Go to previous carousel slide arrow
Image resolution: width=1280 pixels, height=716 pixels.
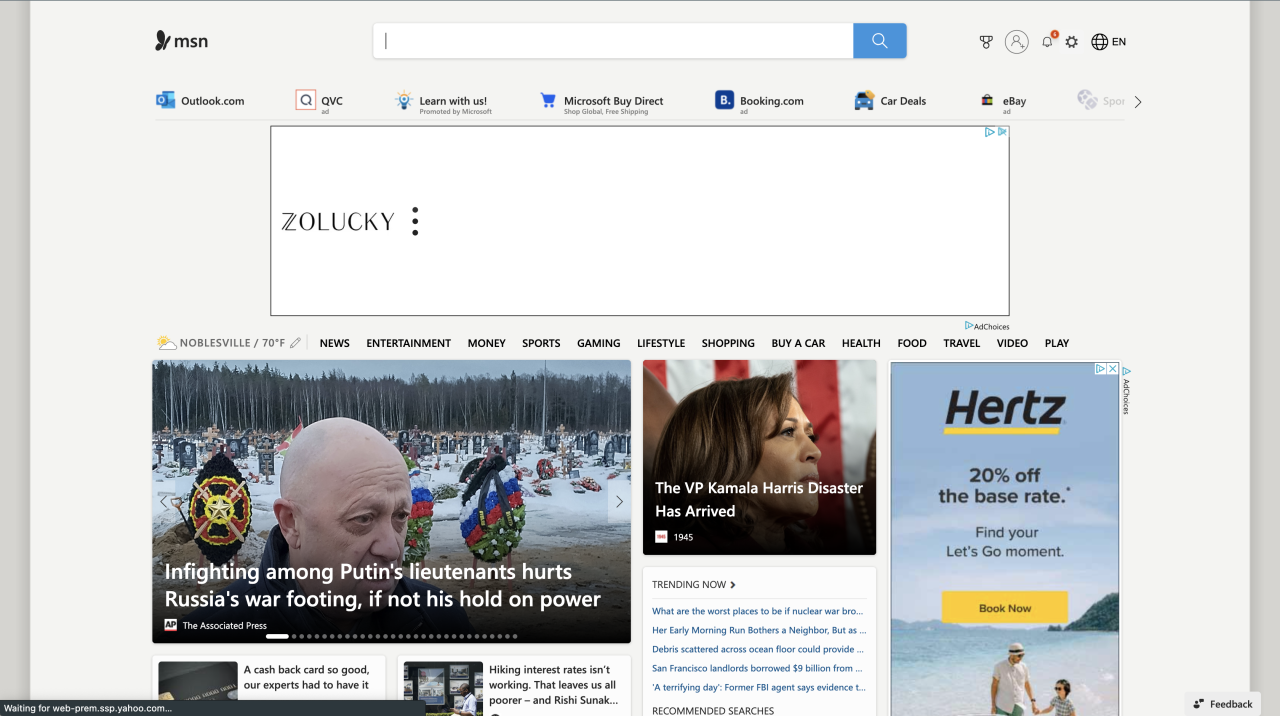pyautogui.click(x=165, y=502)
